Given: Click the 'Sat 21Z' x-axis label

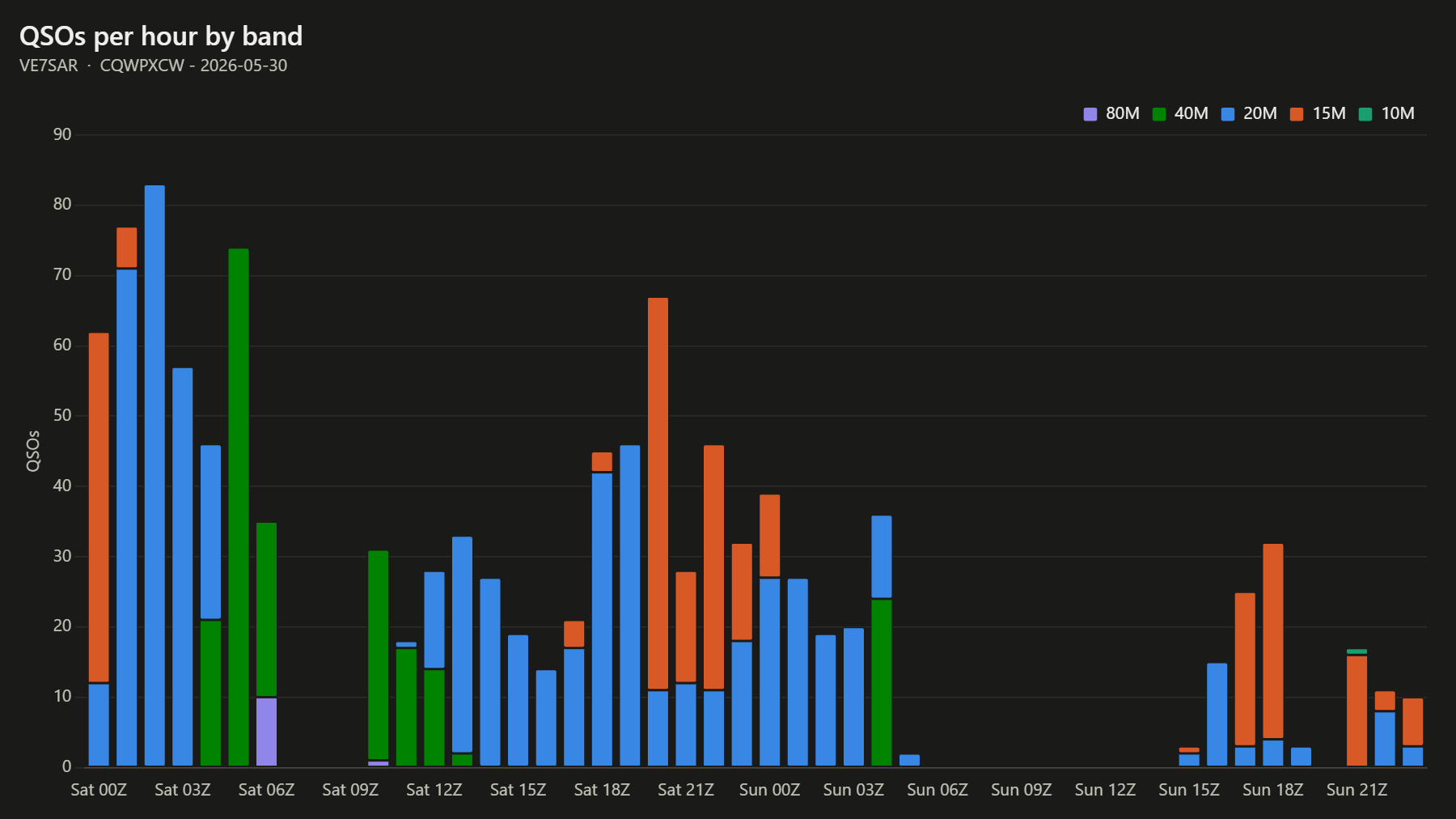Looking at the screenshot, I should 686,790.
